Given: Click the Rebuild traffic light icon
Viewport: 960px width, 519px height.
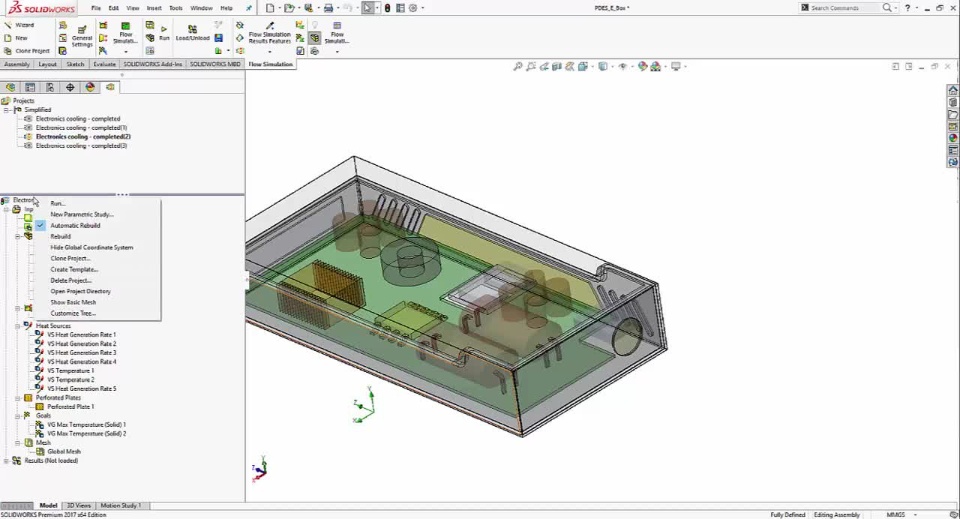Looking at the screenshot, I should pos(388,8).
